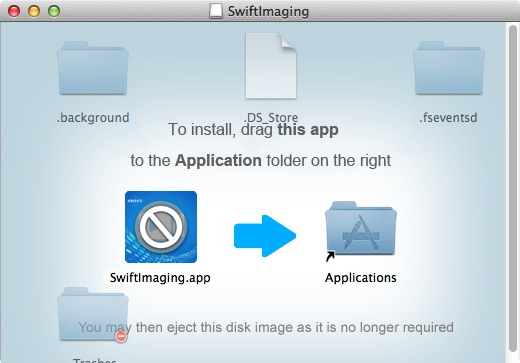Click the red no-entry badge on Trashes folder
This screenshot has height=363, width=520.
tap(121, 336)
